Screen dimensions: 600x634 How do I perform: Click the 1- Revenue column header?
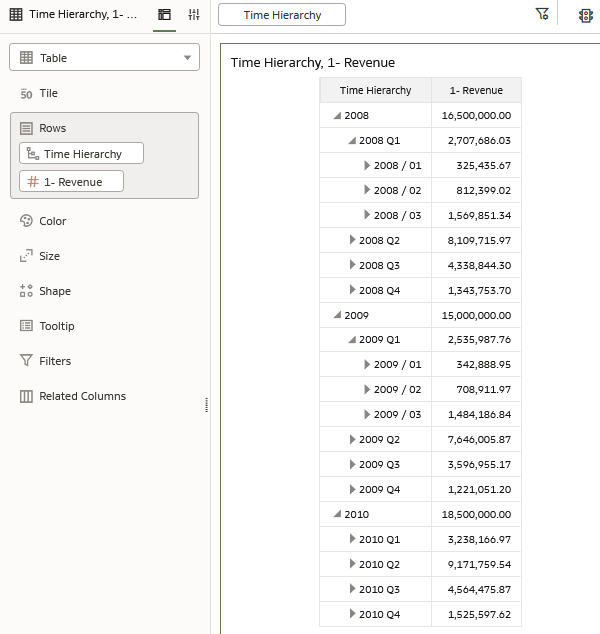[x=476, y=90]
